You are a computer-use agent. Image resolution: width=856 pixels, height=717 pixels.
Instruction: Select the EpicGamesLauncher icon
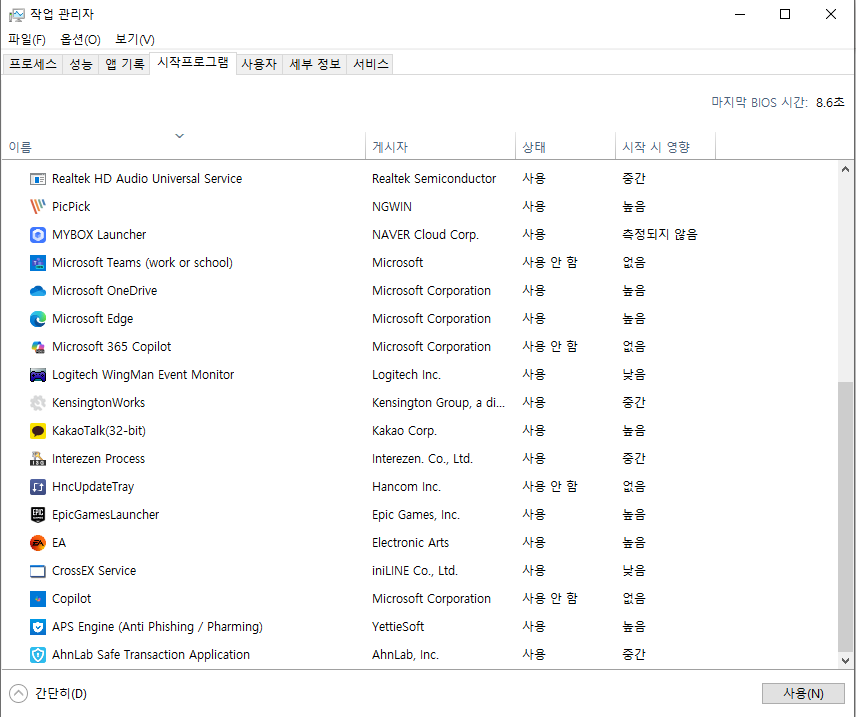38,514
